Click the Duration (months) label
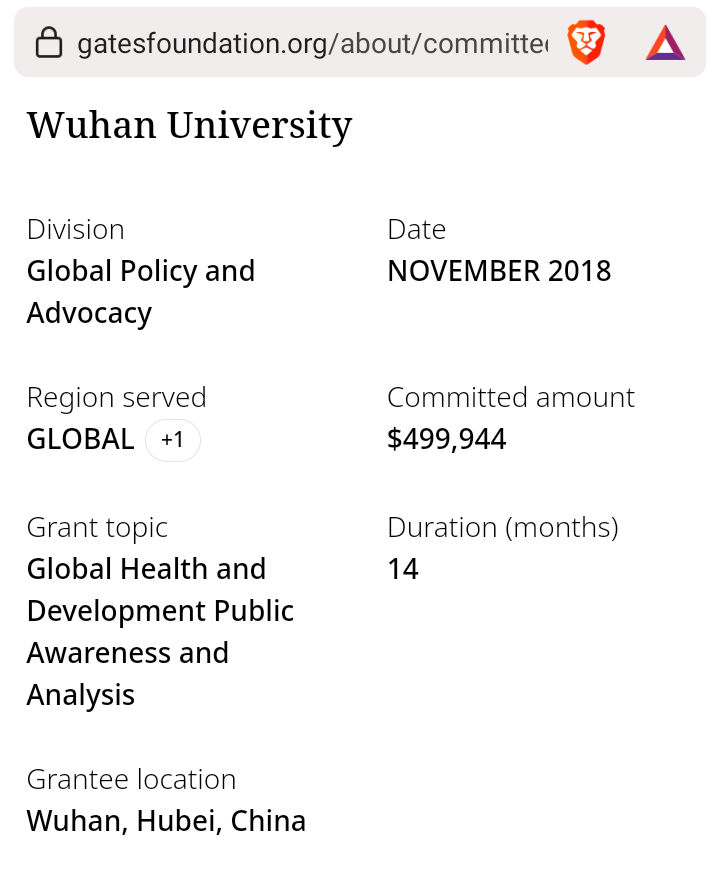 click(x=502, y=527)
